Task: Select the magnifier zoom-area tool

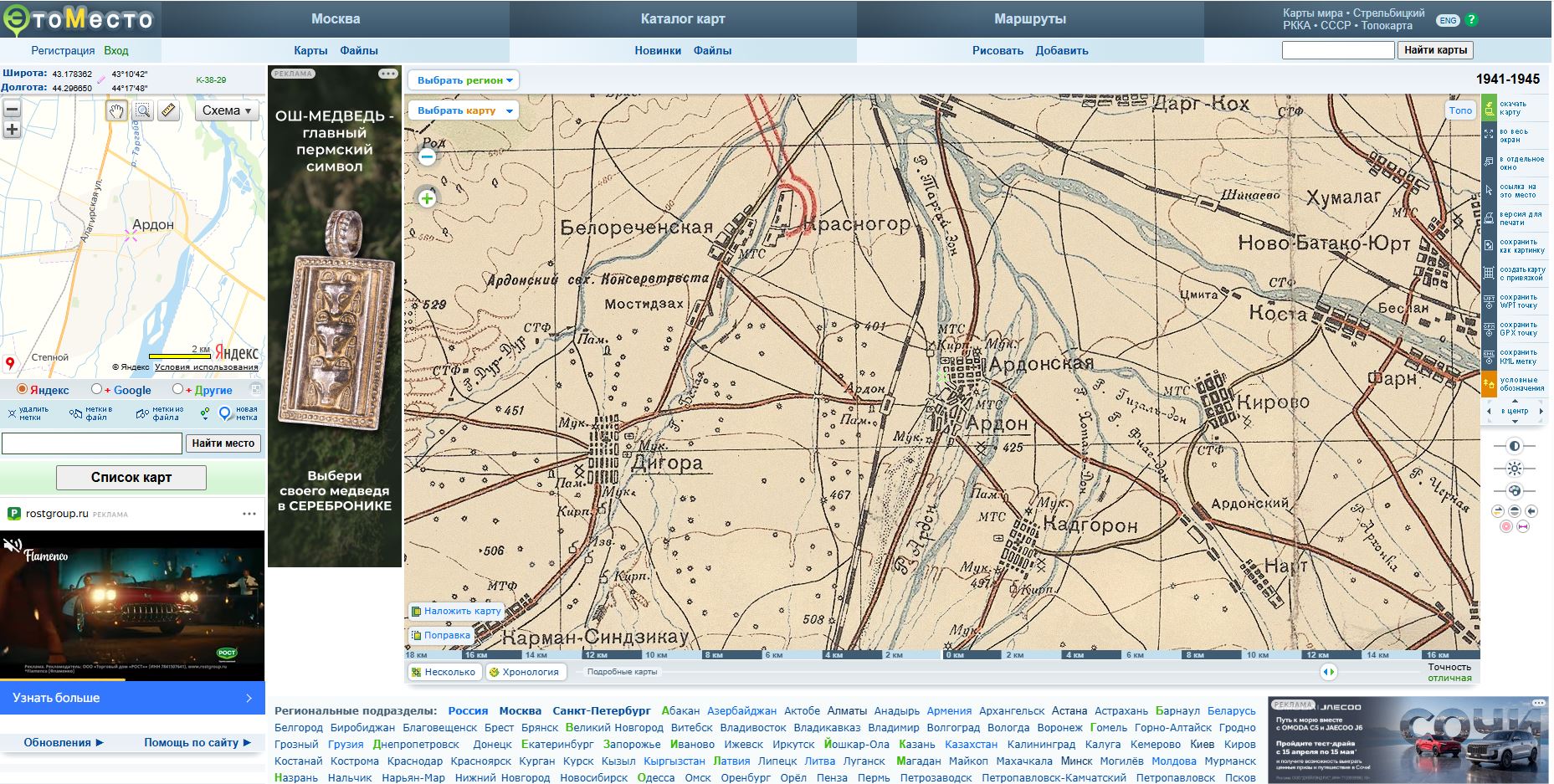Action: coord(143,110)
